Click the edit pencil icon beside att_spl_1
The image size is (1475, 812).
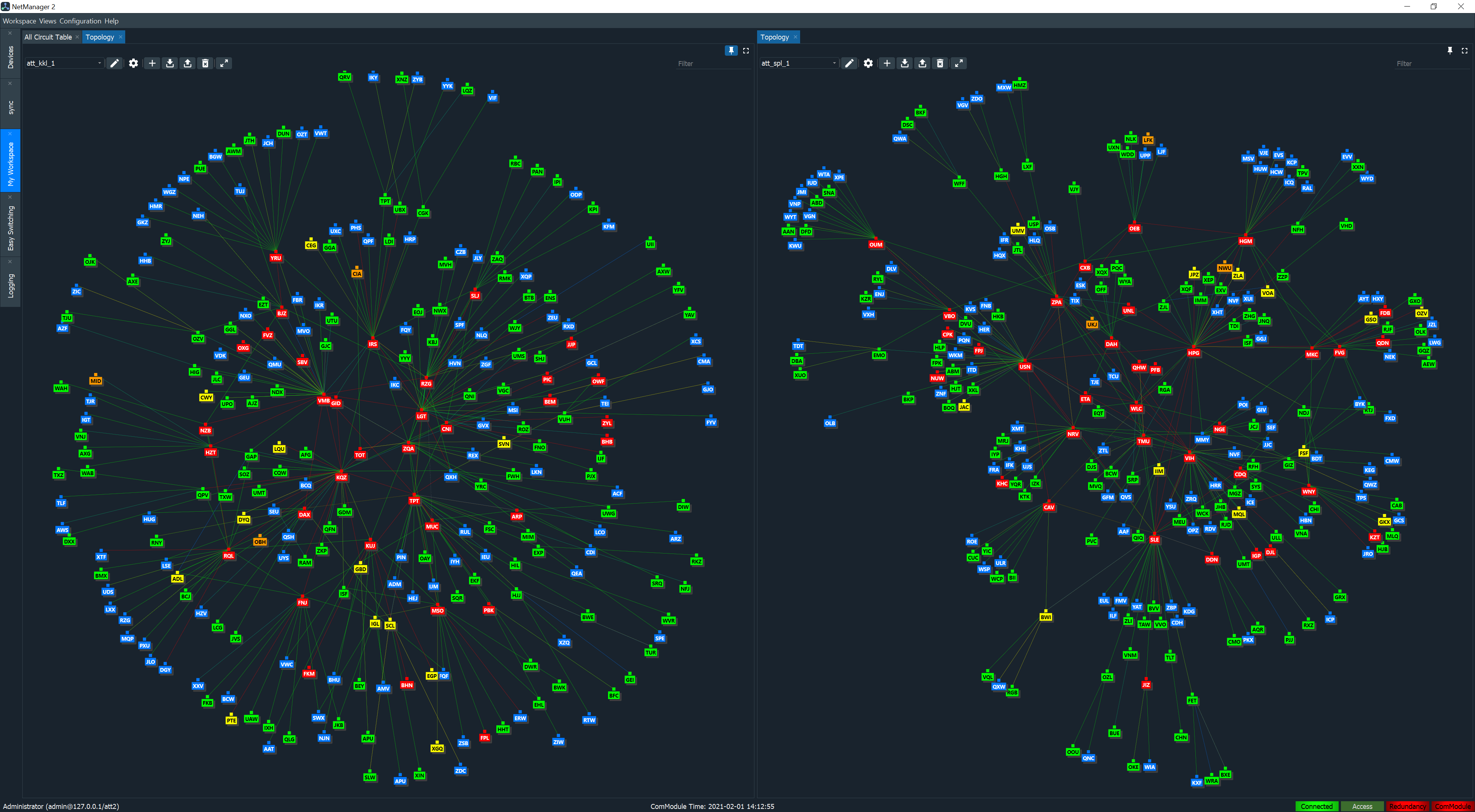point(849,63)
